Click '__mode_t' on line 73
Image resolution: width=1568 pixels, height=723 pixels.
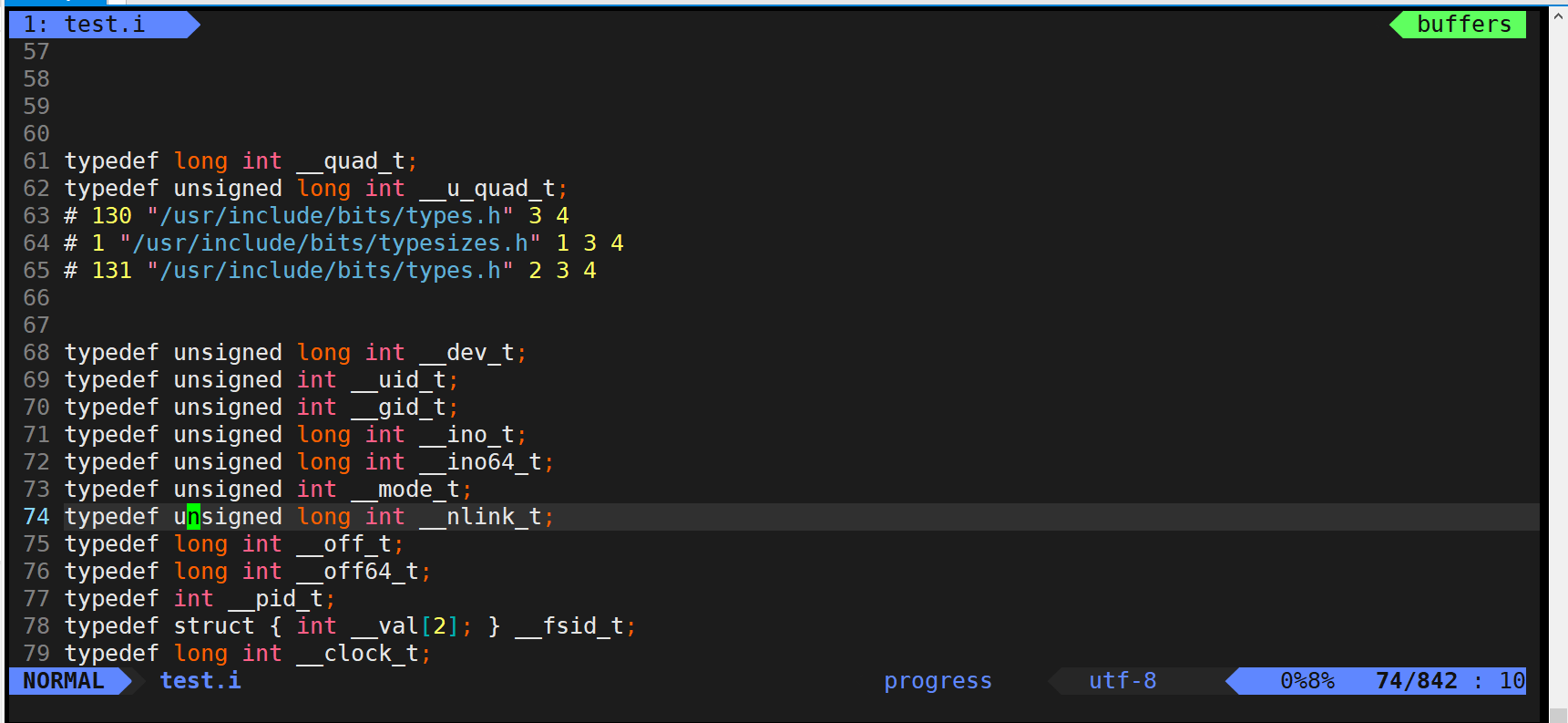coord(405,490)
